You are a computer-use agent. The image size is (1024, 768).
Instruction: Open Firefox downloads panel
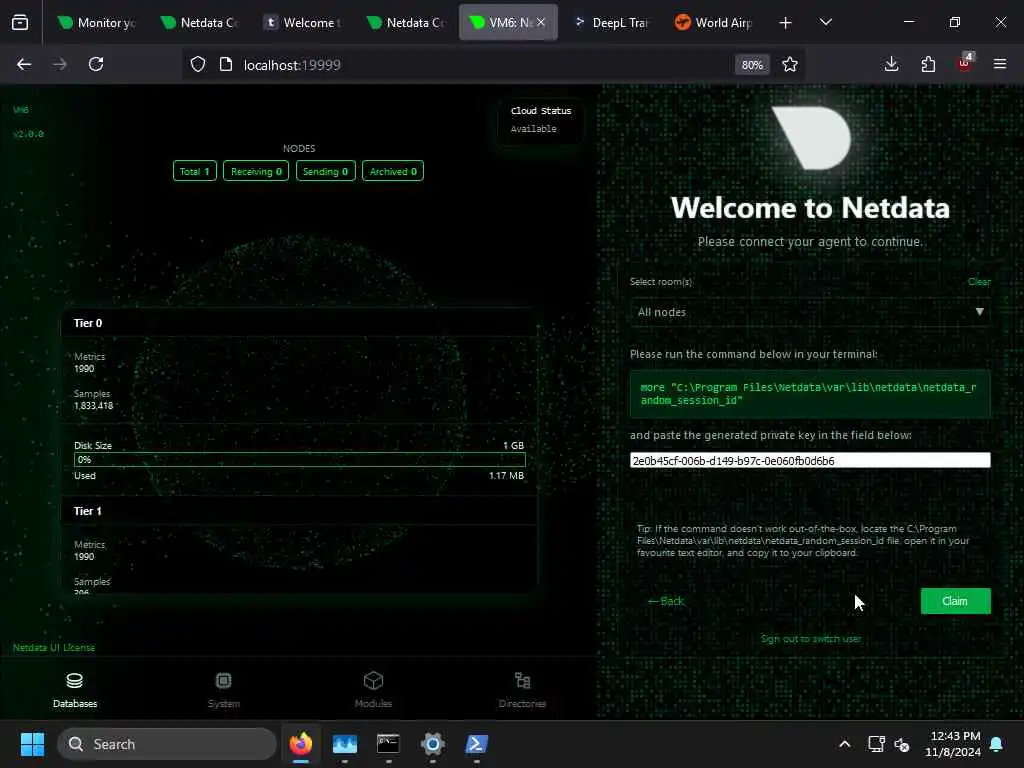tap(891, 64)
